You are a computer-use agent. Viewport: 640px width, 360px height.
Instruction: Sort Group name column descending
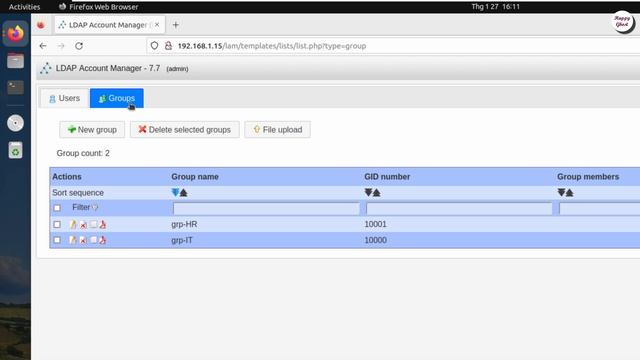pos(176,193)
